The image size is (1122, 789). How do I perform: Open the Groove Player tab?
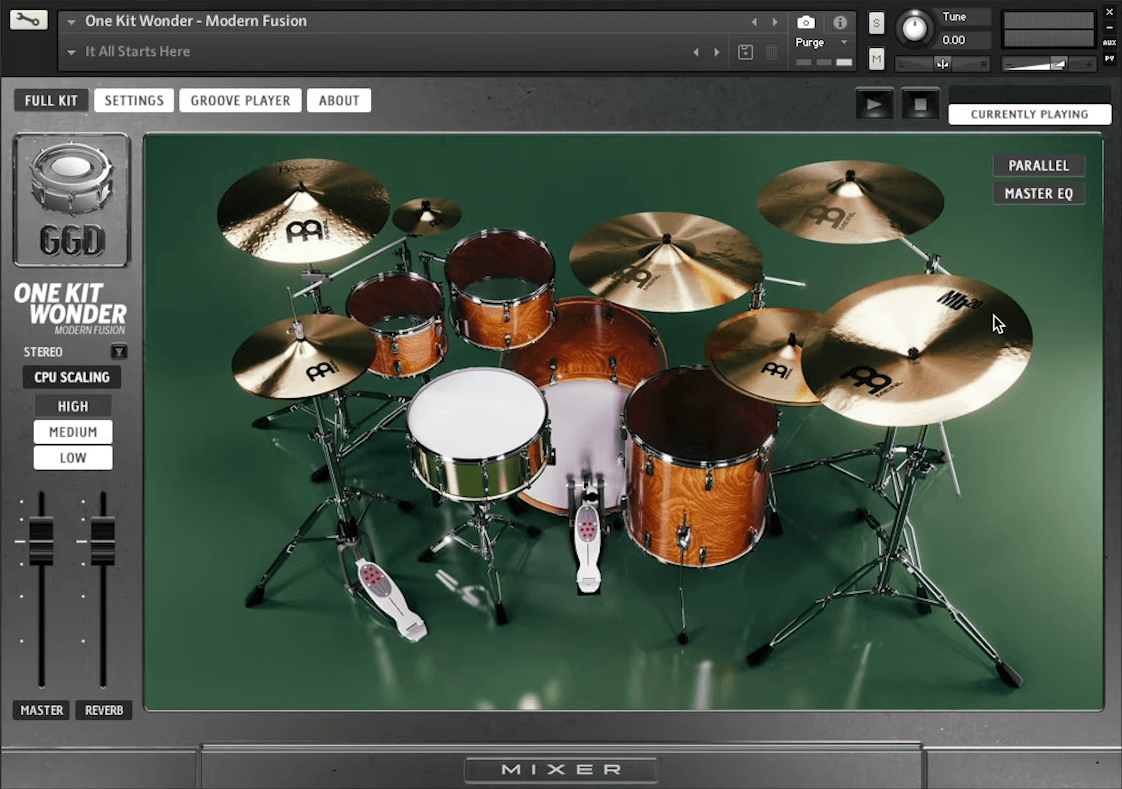click(x=240, y=100)
